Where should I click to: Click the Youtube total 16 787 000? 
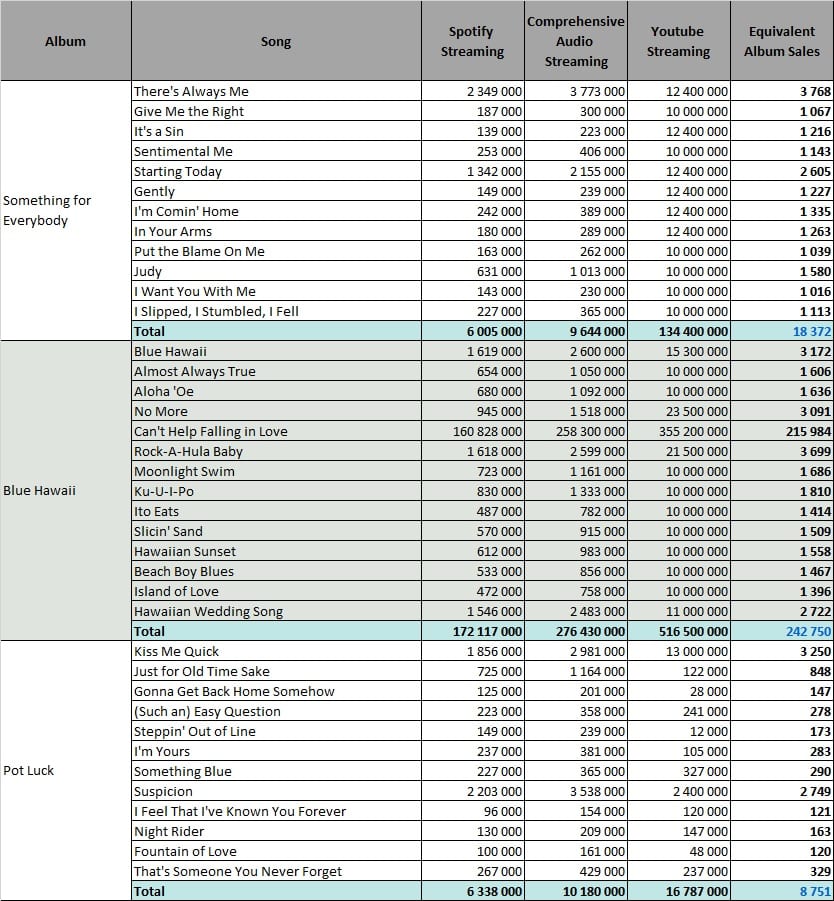[679, 891]
